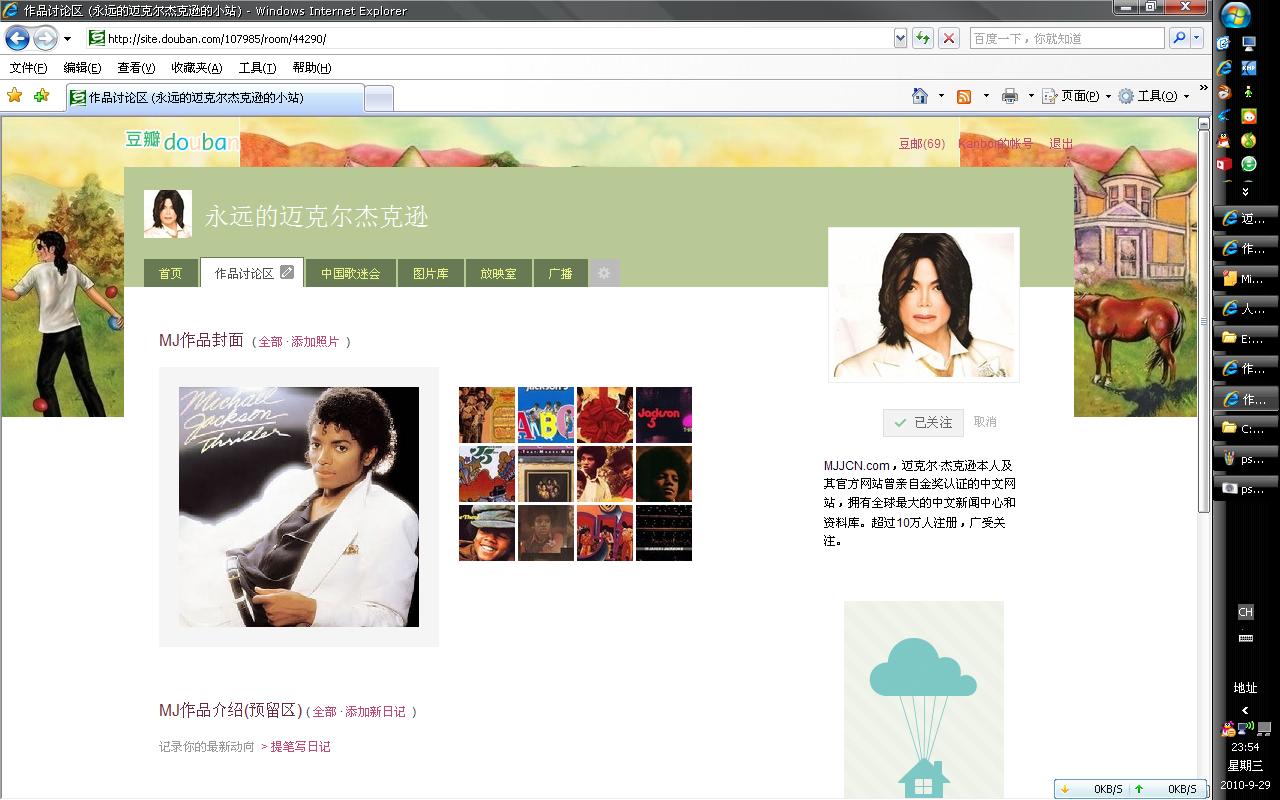Click the 添加新日记 link
The height and width of the screenshot is (800, 1280).
pyautogui.click(x=375, y=712)
